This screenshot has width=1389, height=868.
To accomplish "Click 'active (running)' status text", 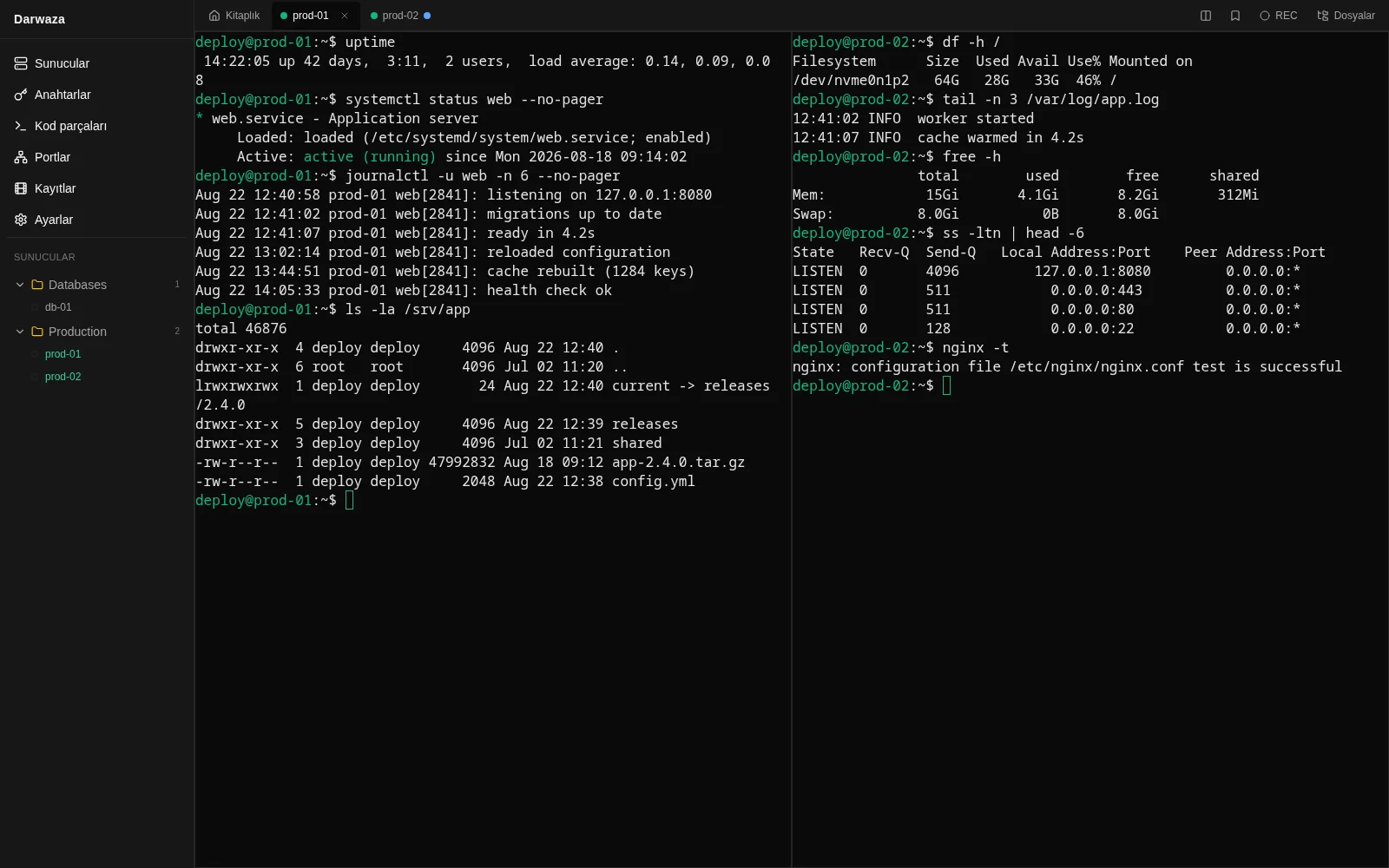I will point(370,156).
